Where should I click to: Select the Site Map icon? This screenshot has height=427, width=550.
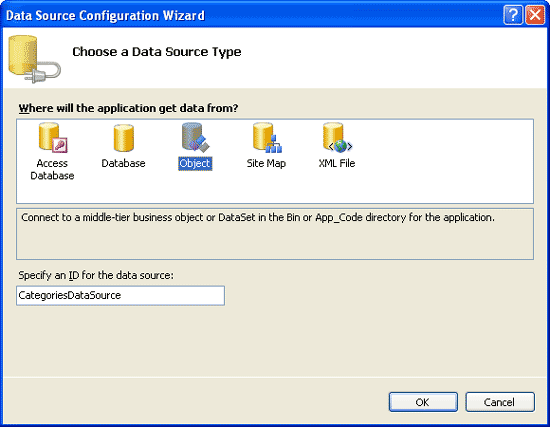click(267, 138)
